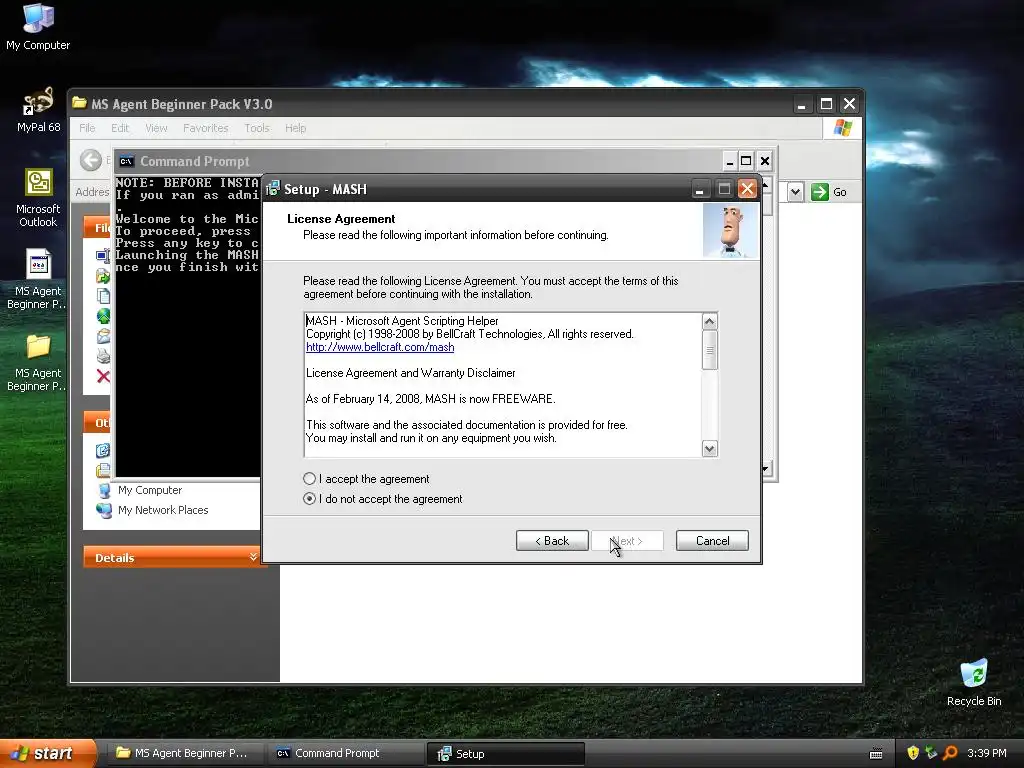Select 'I accept the agreement' option
Screen dimensions: 1024x768
[x=366, y=479]
